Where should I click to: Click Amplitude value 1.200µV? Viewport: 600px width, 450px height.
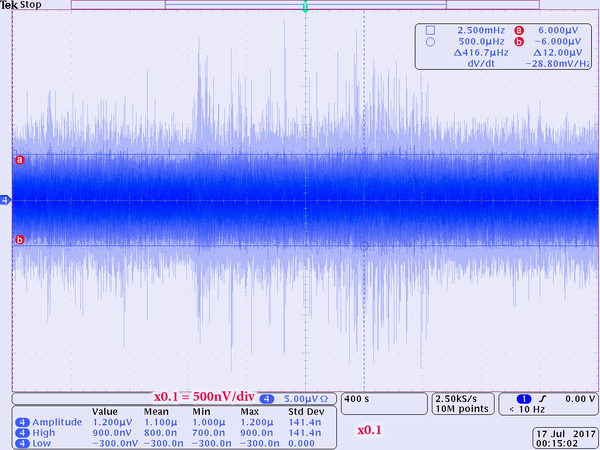[x=112, y=422]
